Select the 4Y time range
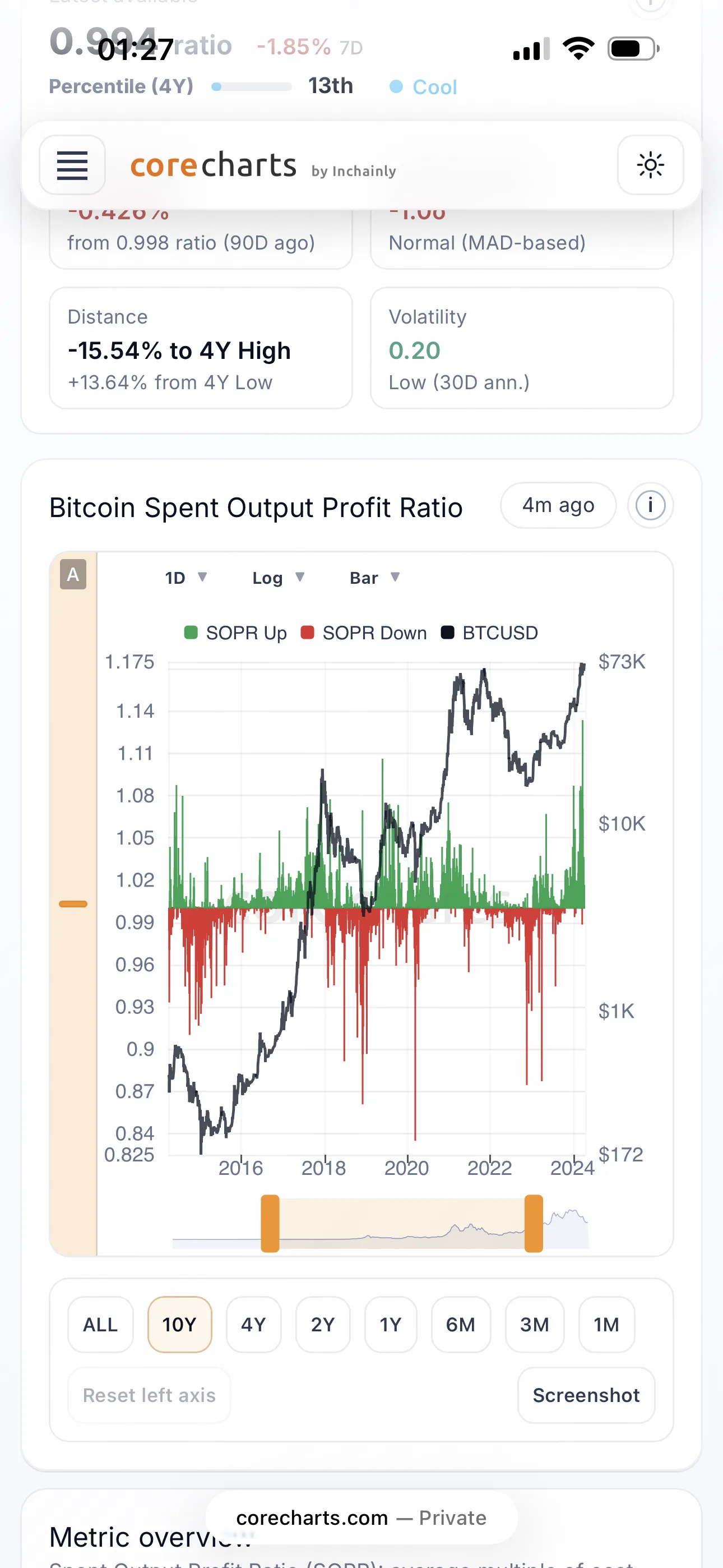 (x=253, y=1325)
